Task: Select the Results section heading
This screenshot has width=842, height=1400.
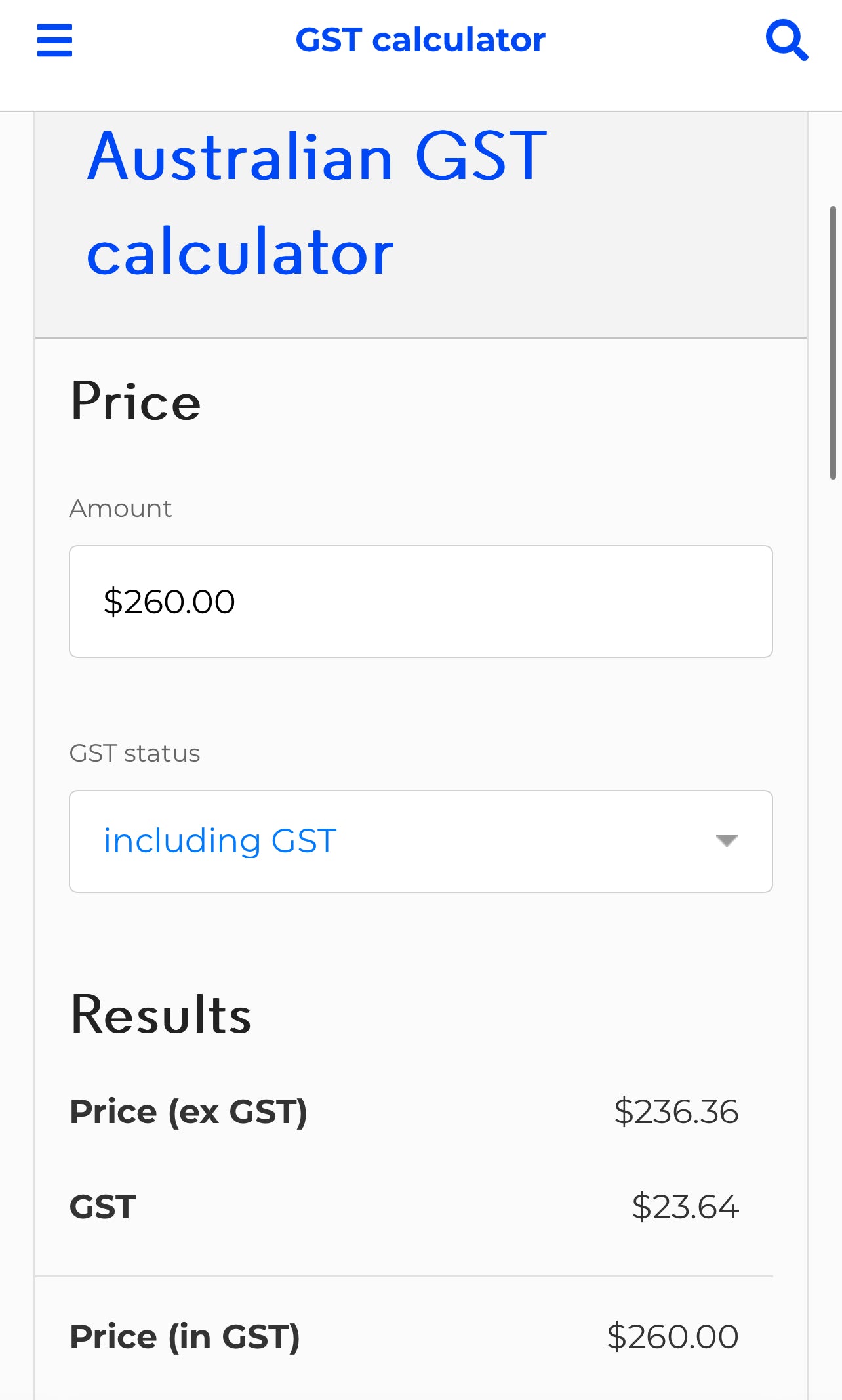Action: (x=161, y=1015)
